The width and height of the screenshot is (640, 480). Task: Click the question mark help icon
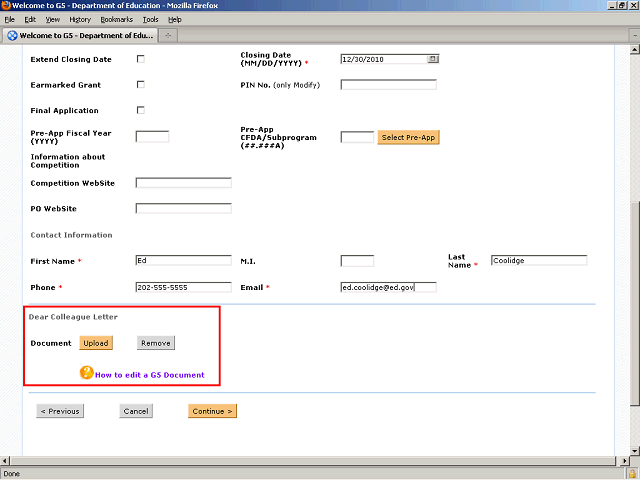87,373
